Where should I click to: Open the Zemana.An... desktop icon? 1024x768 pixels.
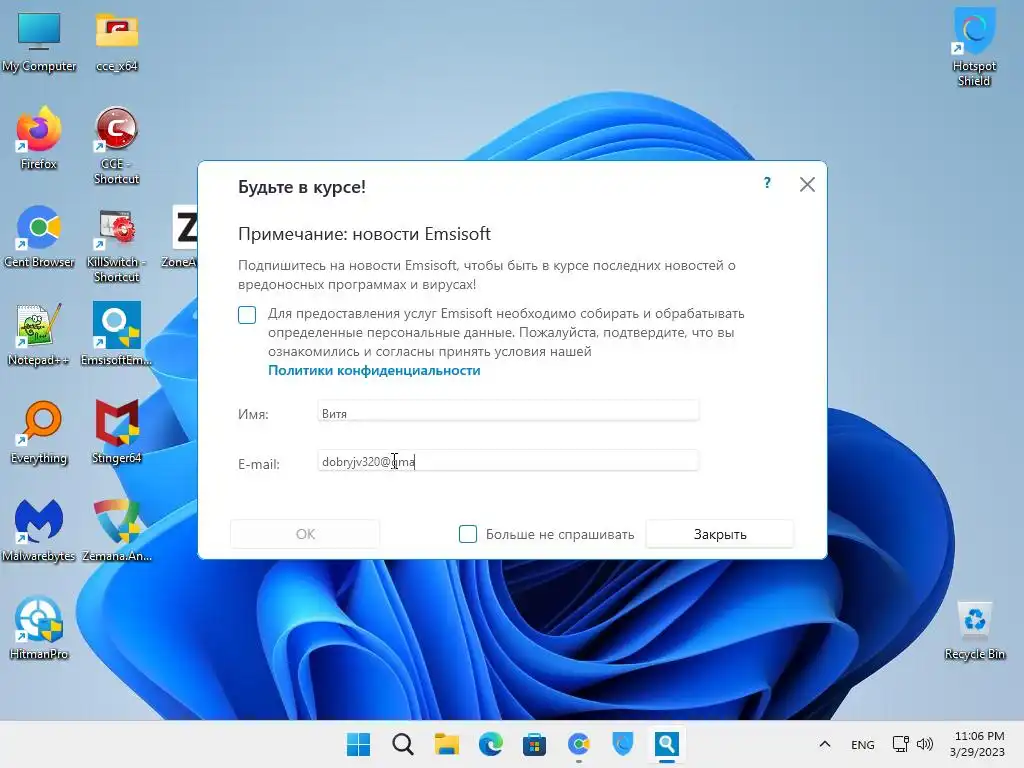(116, 530)
